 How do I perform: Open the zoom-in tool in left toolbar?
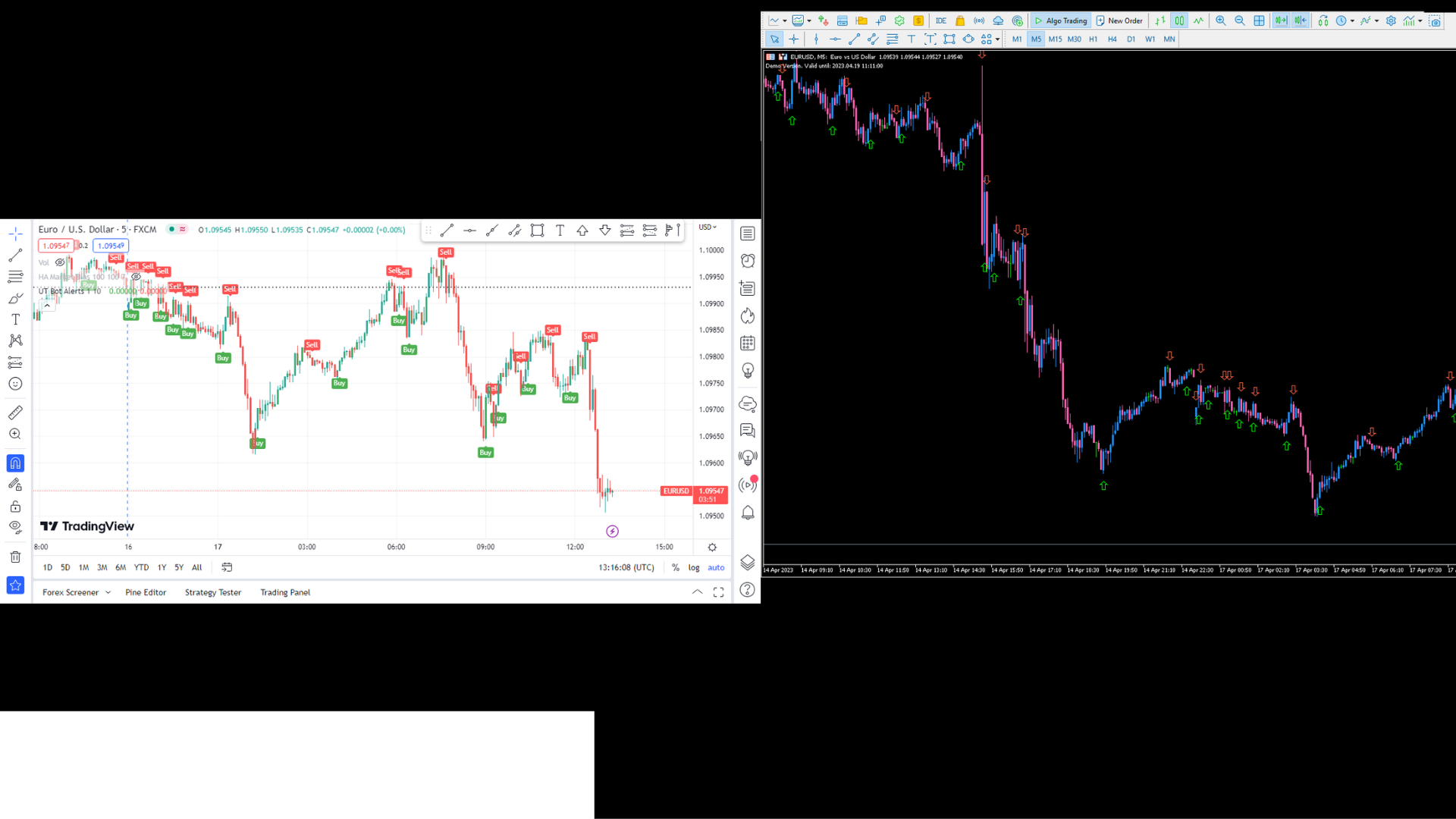[15, 433]
